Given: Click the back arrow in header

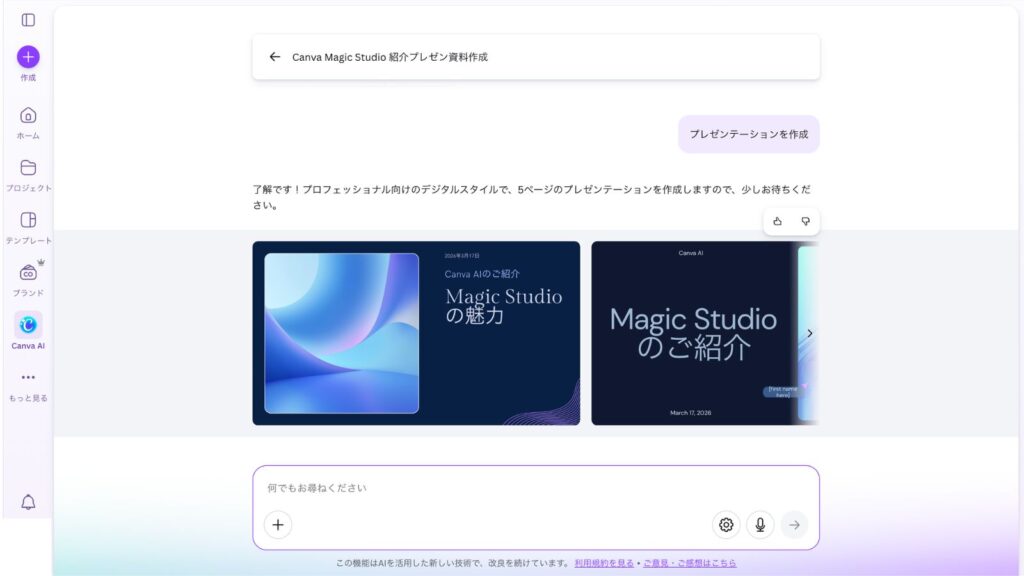Looking at the screenshot, I should [275, 57].
